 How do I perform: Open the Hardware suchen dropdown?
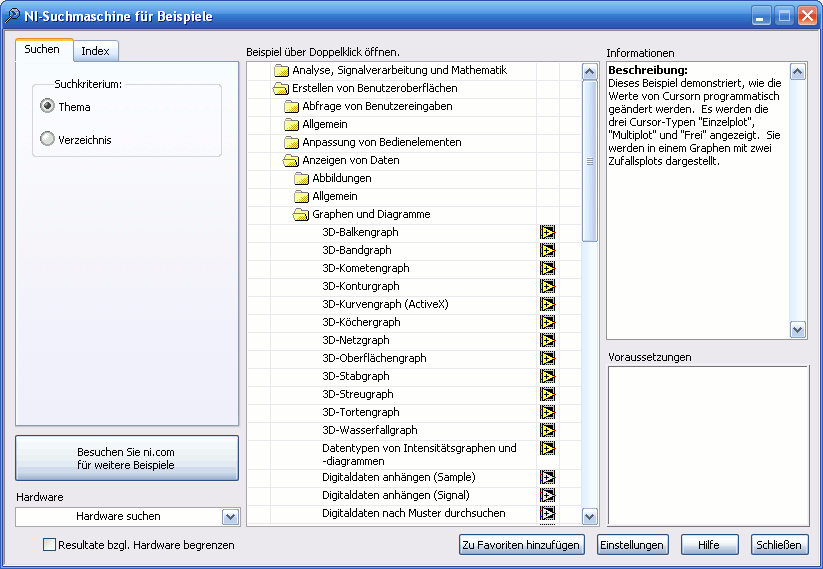tap(230, 517)
